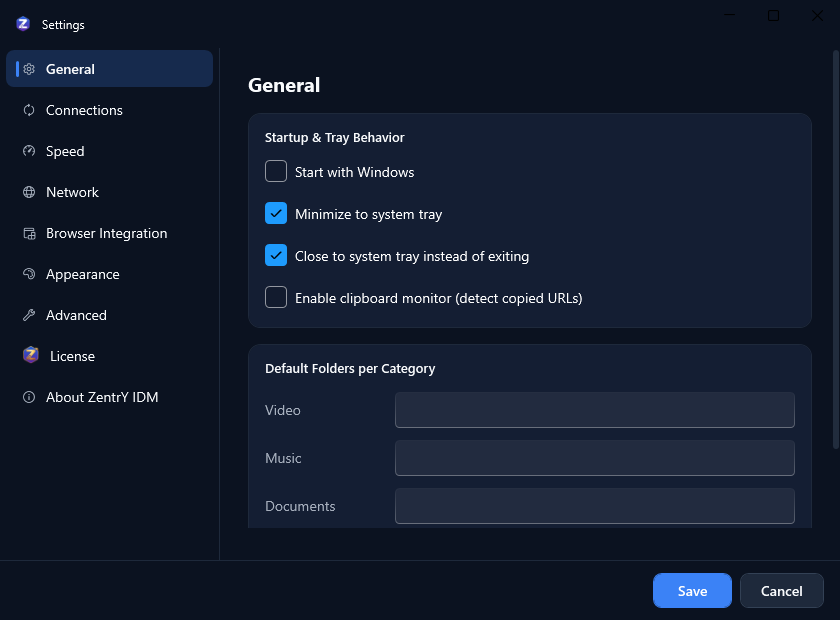
Task: Click the 'Default Folders per Category' heading
Action: pos(350,369)
